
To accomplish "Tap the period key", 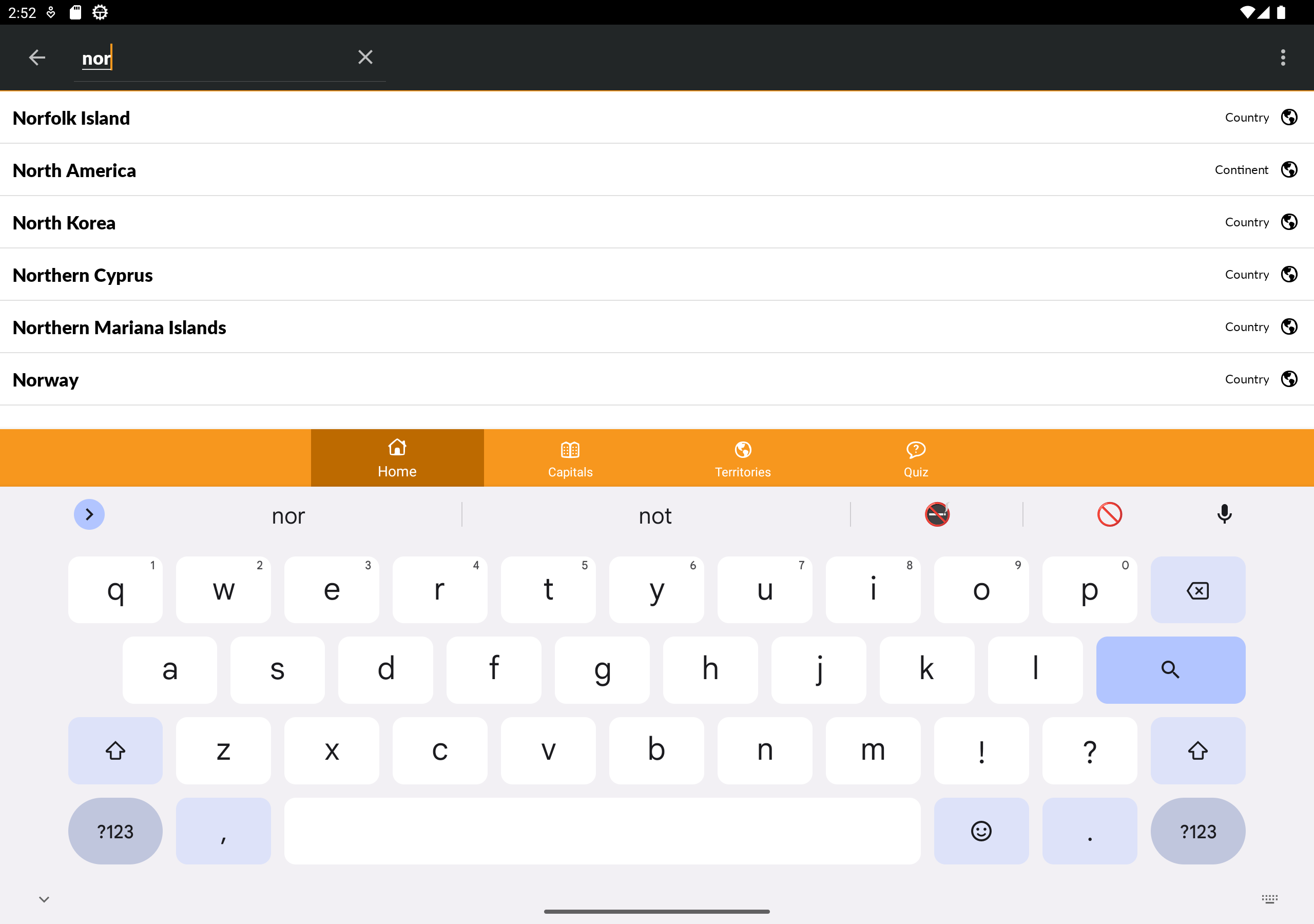I will [1089, 831].
